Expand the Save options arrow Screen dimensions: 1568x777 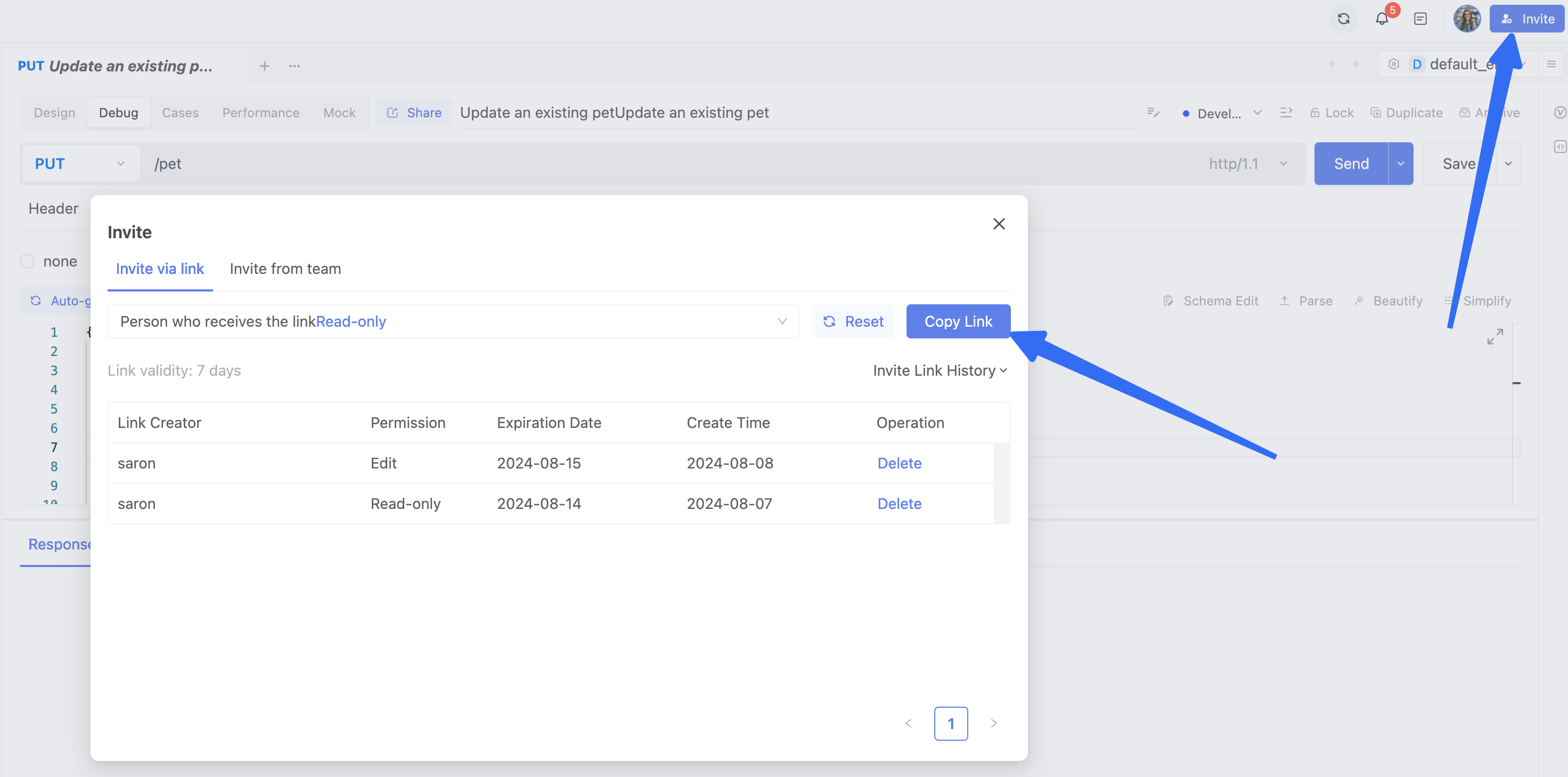1508,164
